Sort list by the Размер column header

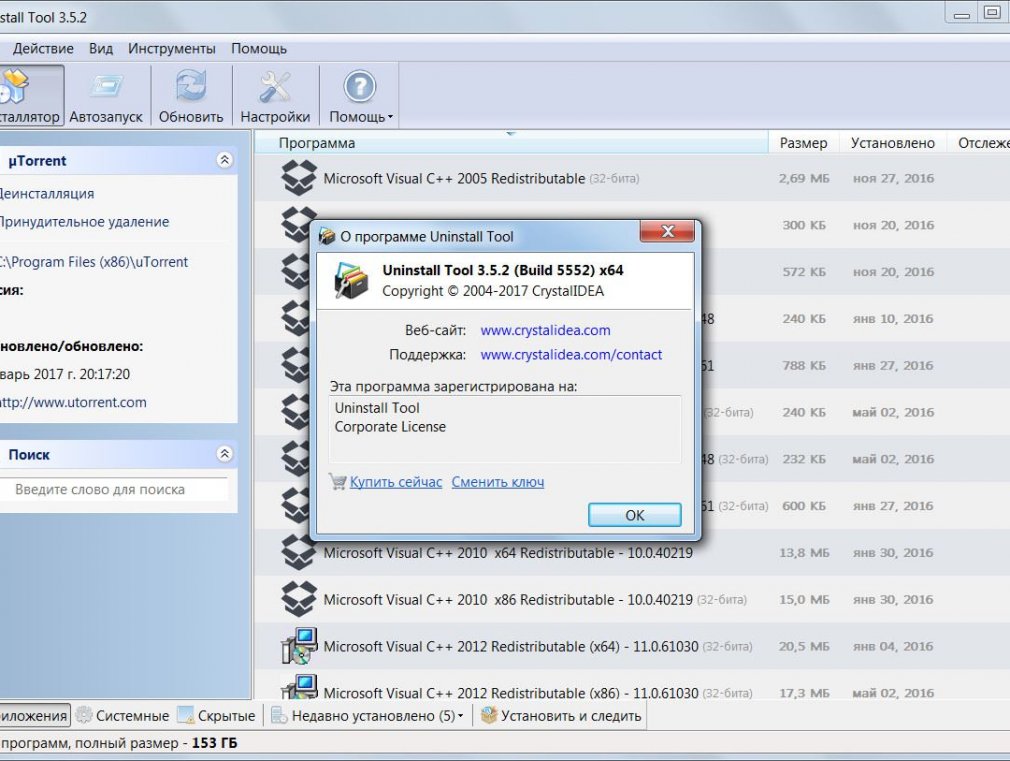[803, 143]
